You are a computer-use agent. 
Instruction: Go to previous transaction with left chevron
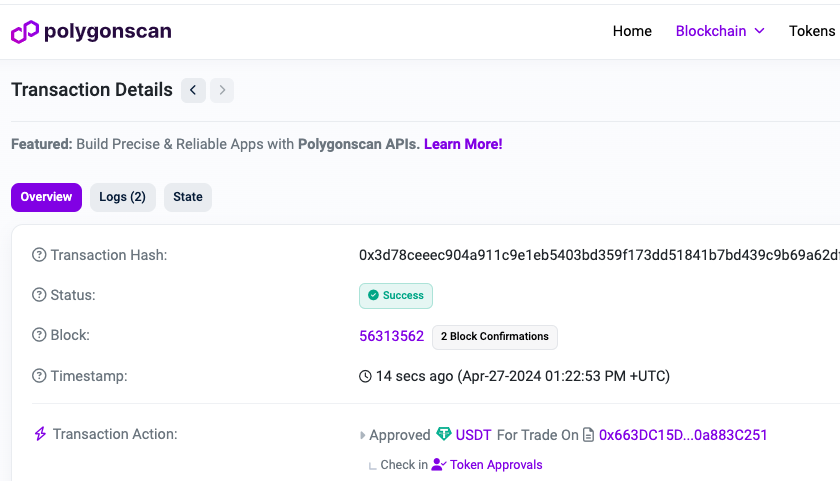193,90
